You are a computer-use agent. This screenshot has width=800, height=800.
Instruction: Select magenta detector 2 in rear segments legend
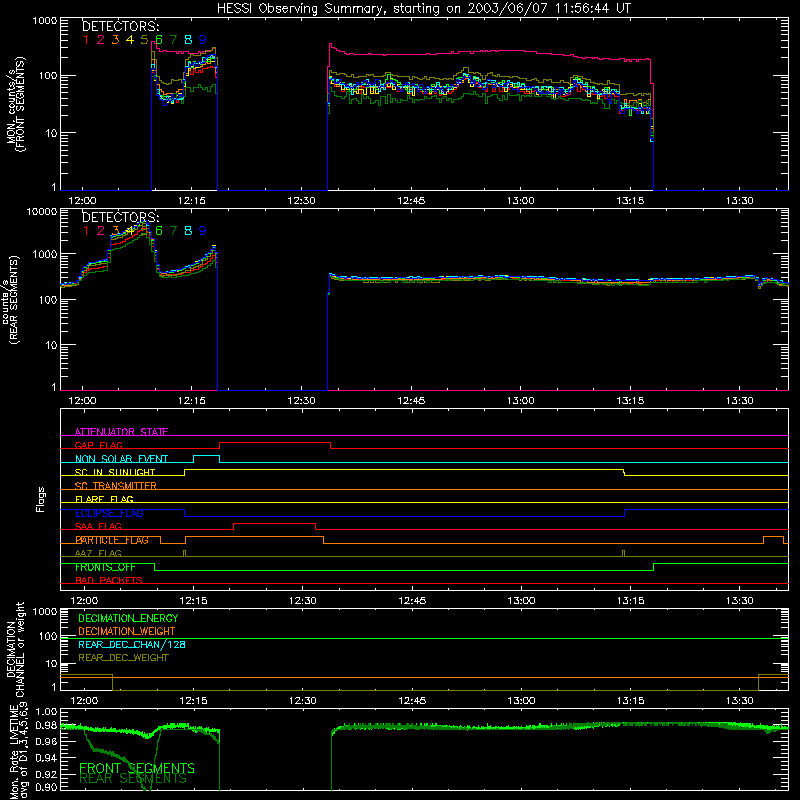[x=101, y=231]
